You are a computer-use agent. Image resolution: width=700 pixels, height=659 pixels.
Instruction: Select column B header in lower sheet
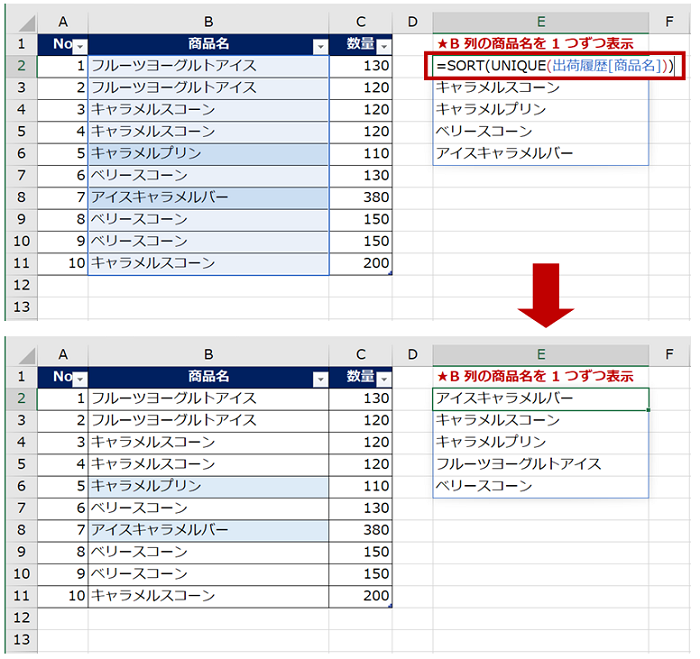pos(208,354)
